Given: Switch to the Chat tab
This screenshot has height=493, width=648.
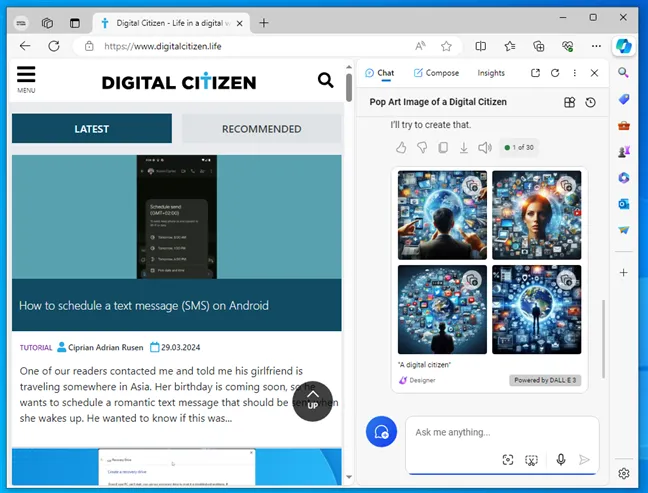Looking at the screenshot, I should click(380, 73).
